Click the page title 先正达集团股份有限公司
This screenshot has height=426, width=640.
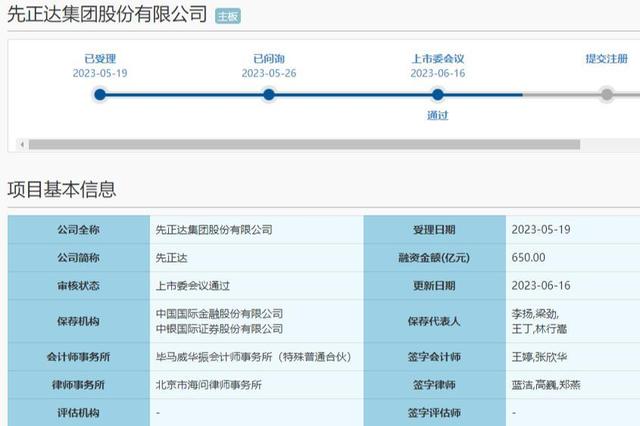point(107,14)
